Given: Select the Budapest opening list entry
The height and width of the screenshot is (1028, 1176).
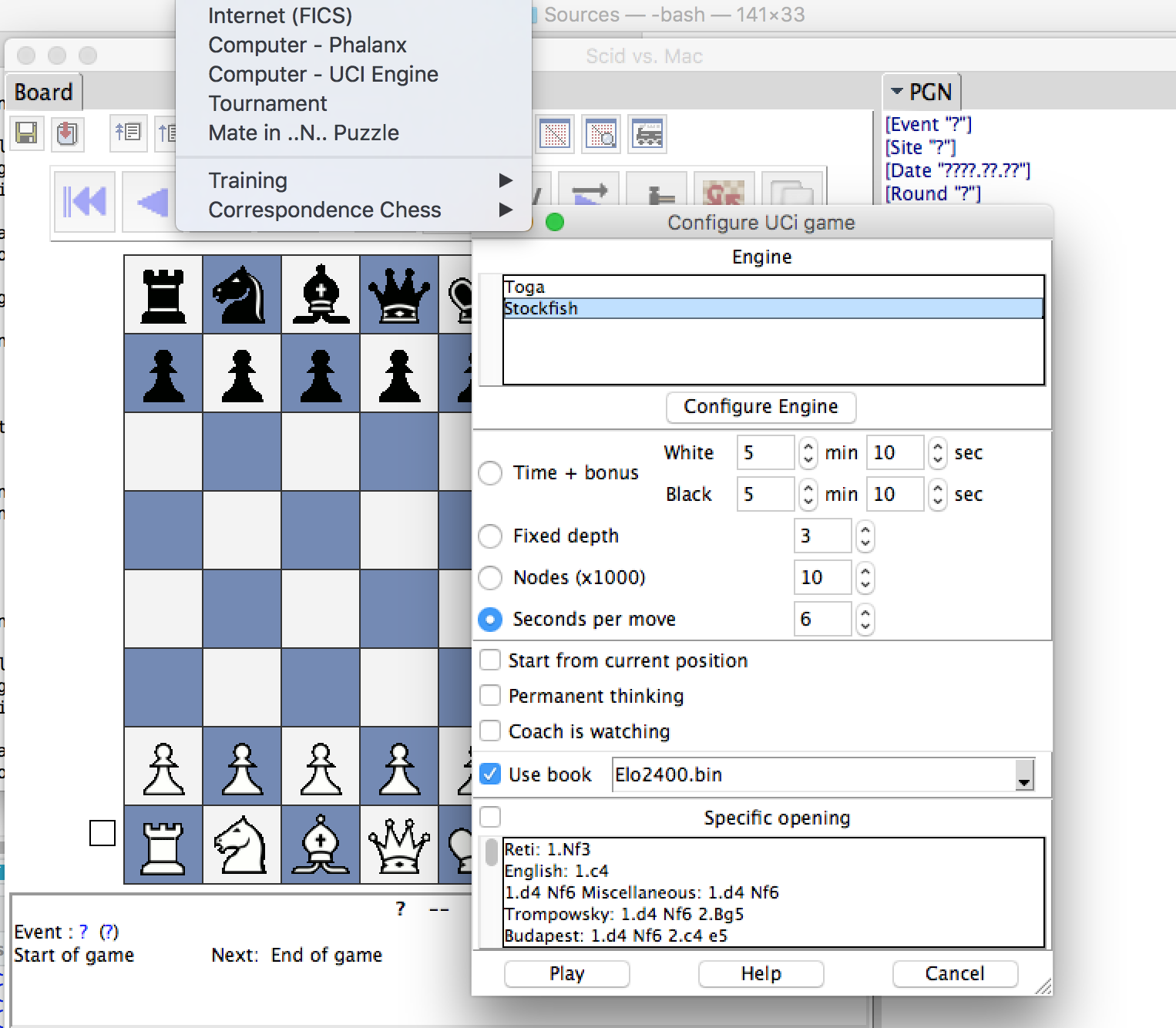Looking at the screenshot, I should click(x=773, y=936).
